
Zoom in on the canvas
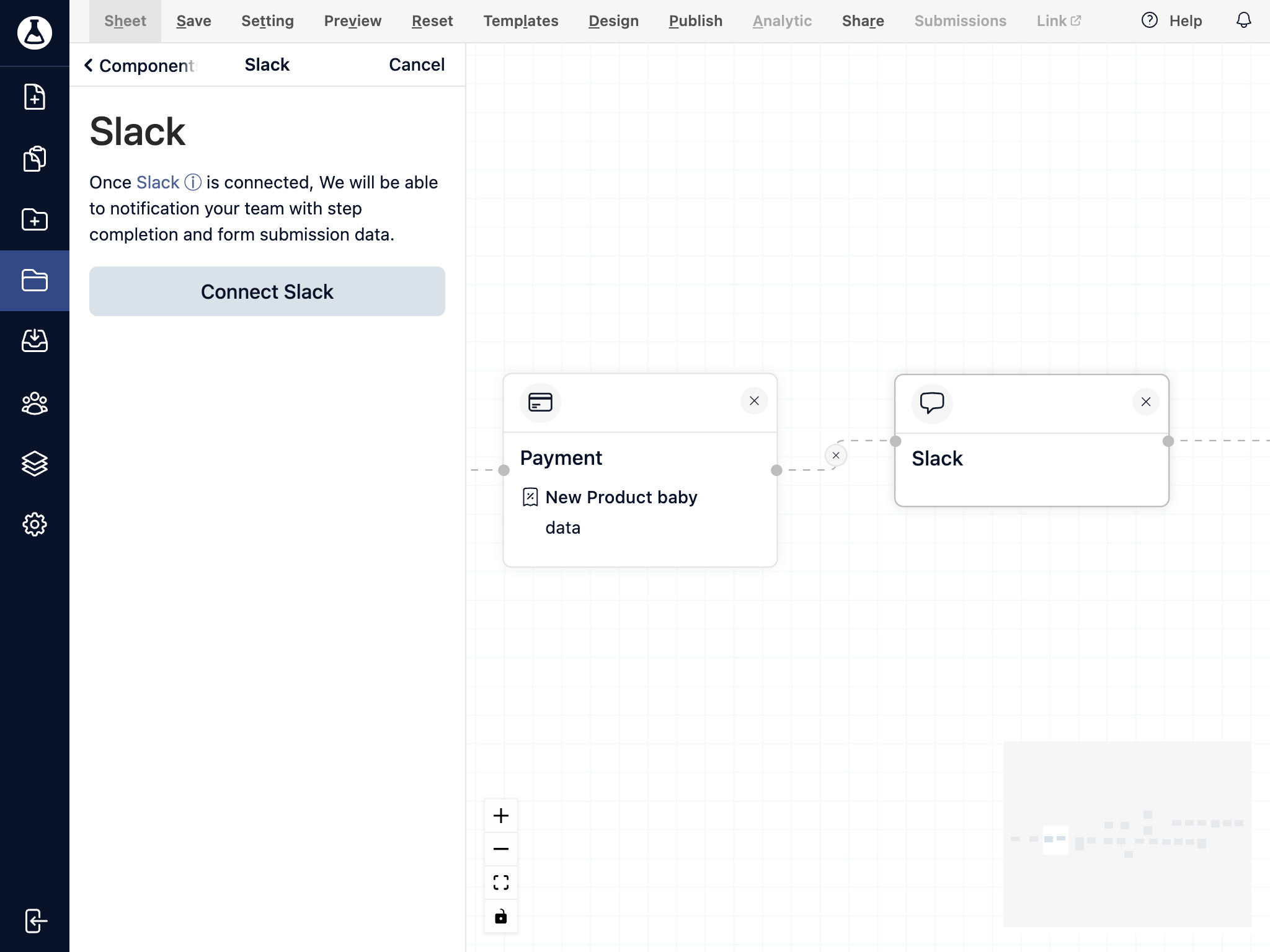point(501,816)
